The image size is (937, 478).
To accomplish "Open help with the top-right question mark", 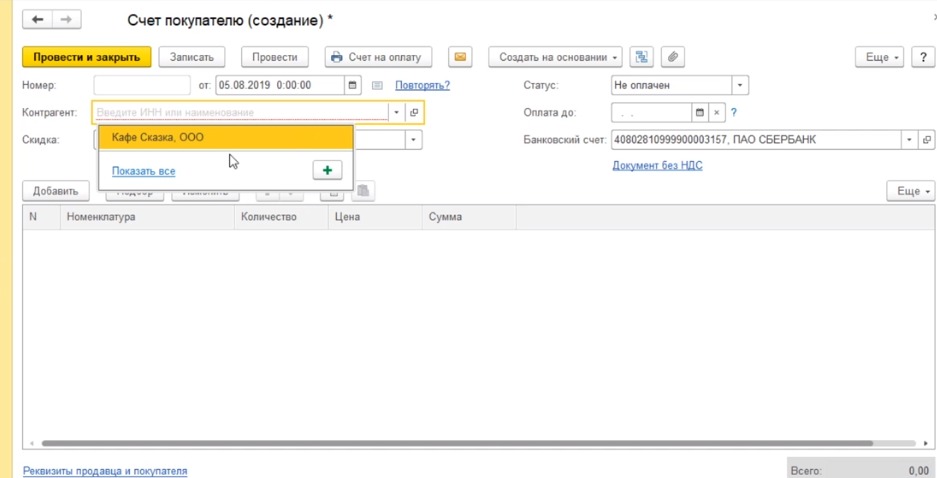I will (926, 57).
